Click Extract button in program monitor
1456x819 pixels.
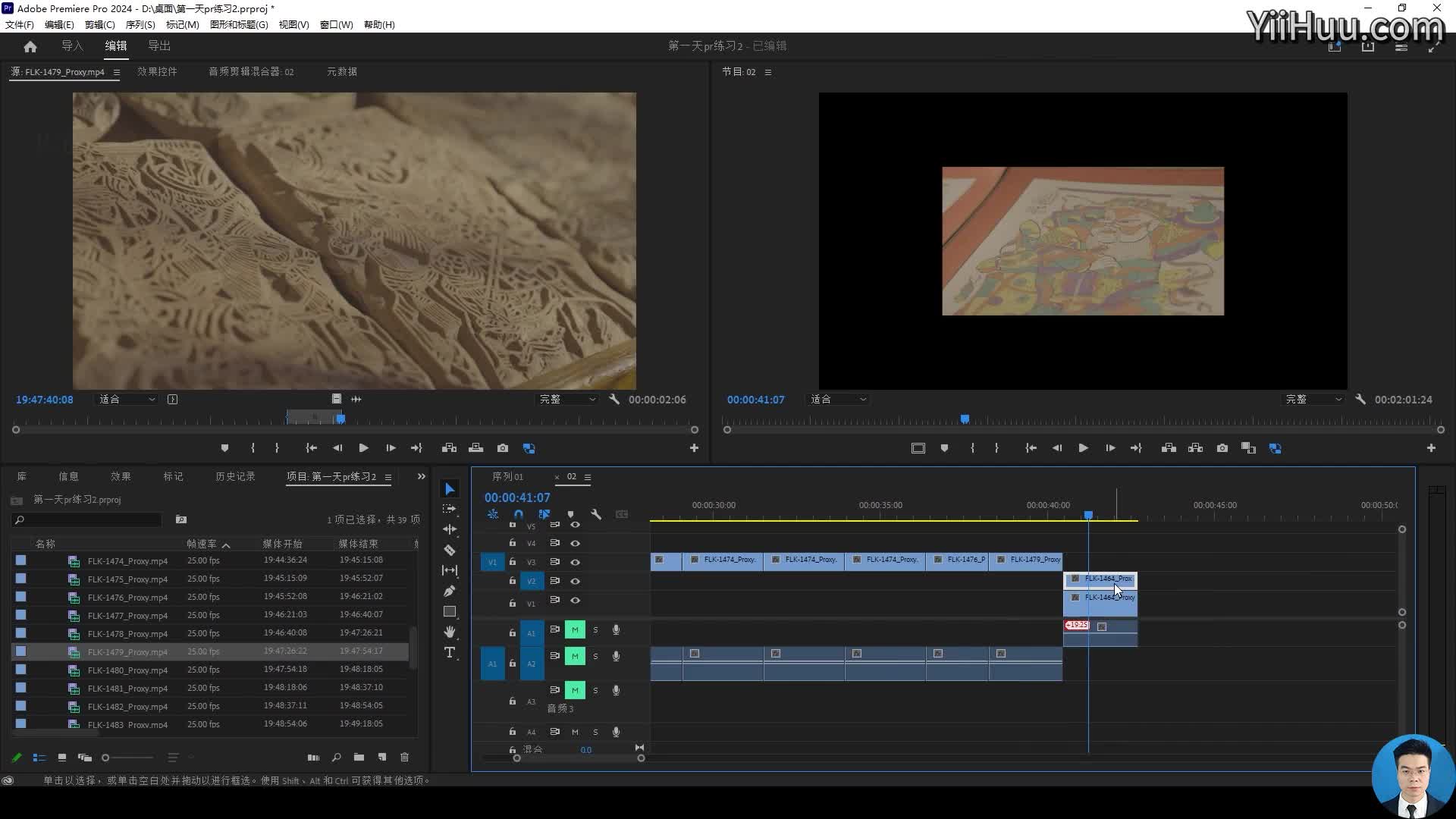(1195, 448)
